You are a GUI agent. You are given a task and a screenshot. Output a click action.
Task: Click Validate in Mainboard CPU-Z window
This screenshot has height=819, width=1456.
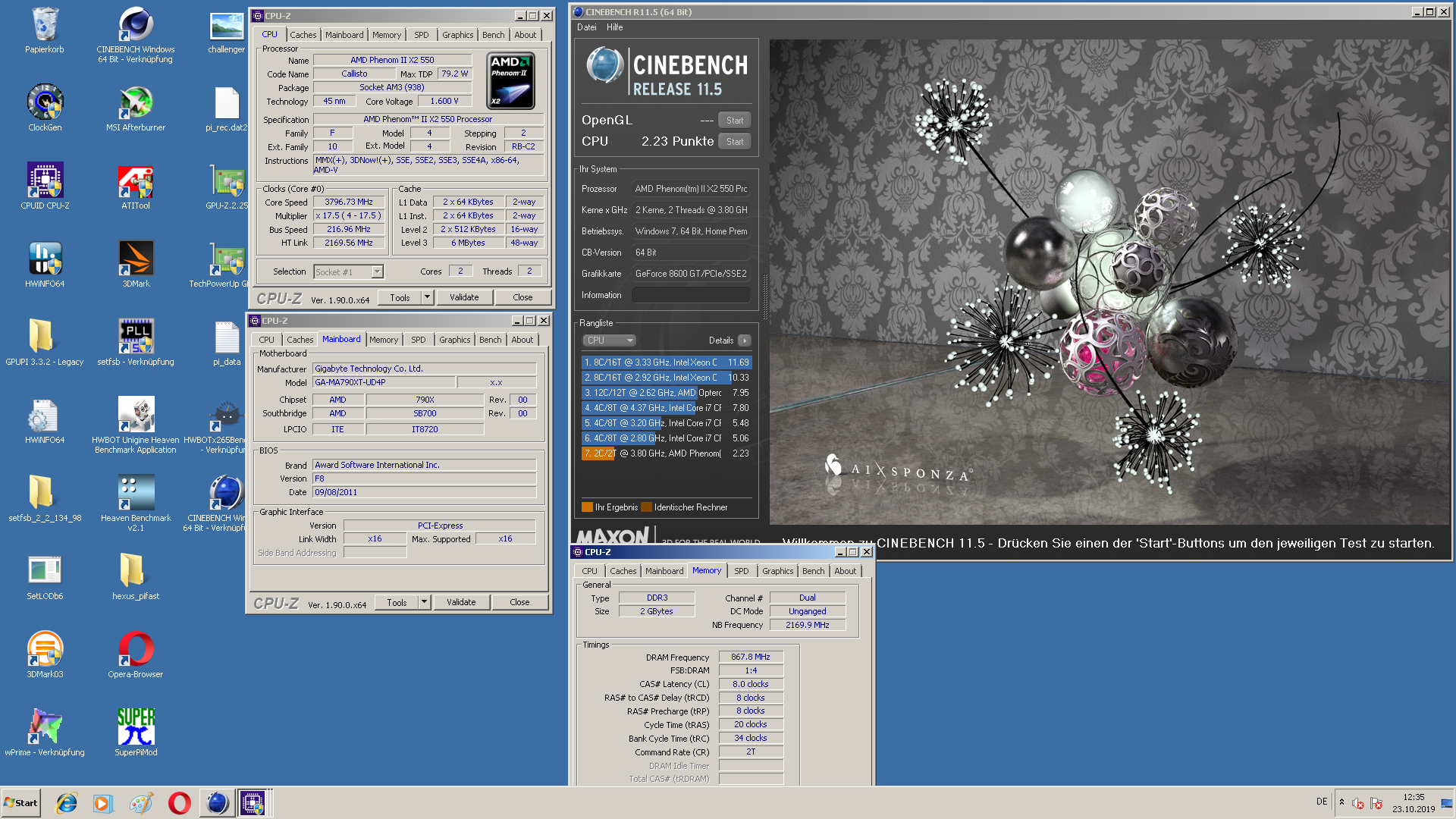[461, 602]
